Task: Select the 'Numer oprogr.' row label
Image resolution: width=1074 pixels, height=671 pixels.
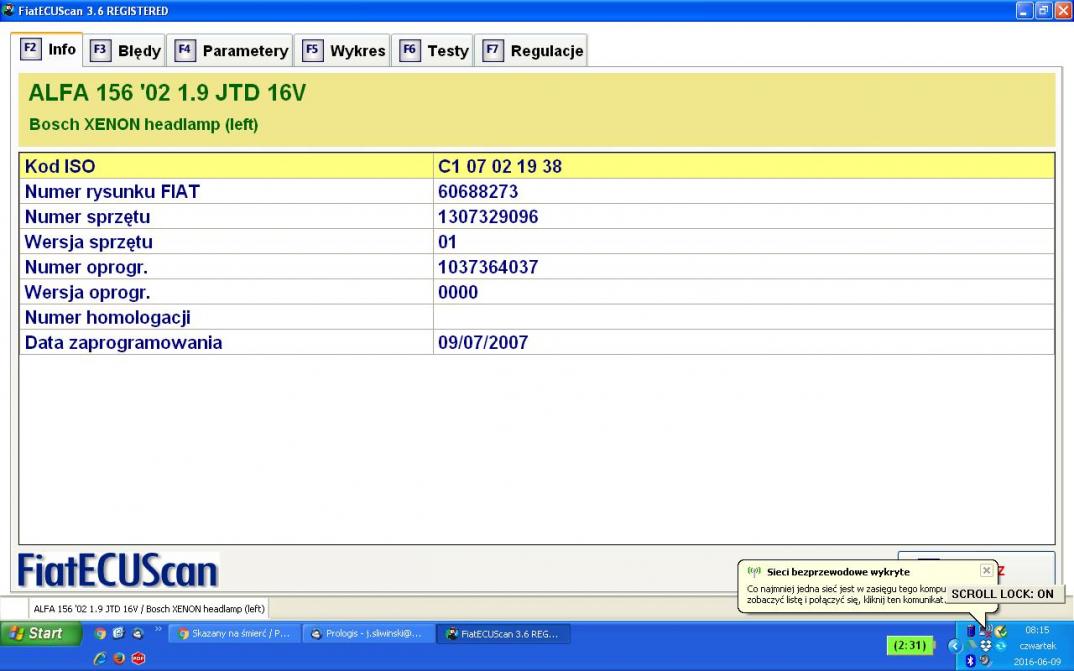Action: click(86, 268)
